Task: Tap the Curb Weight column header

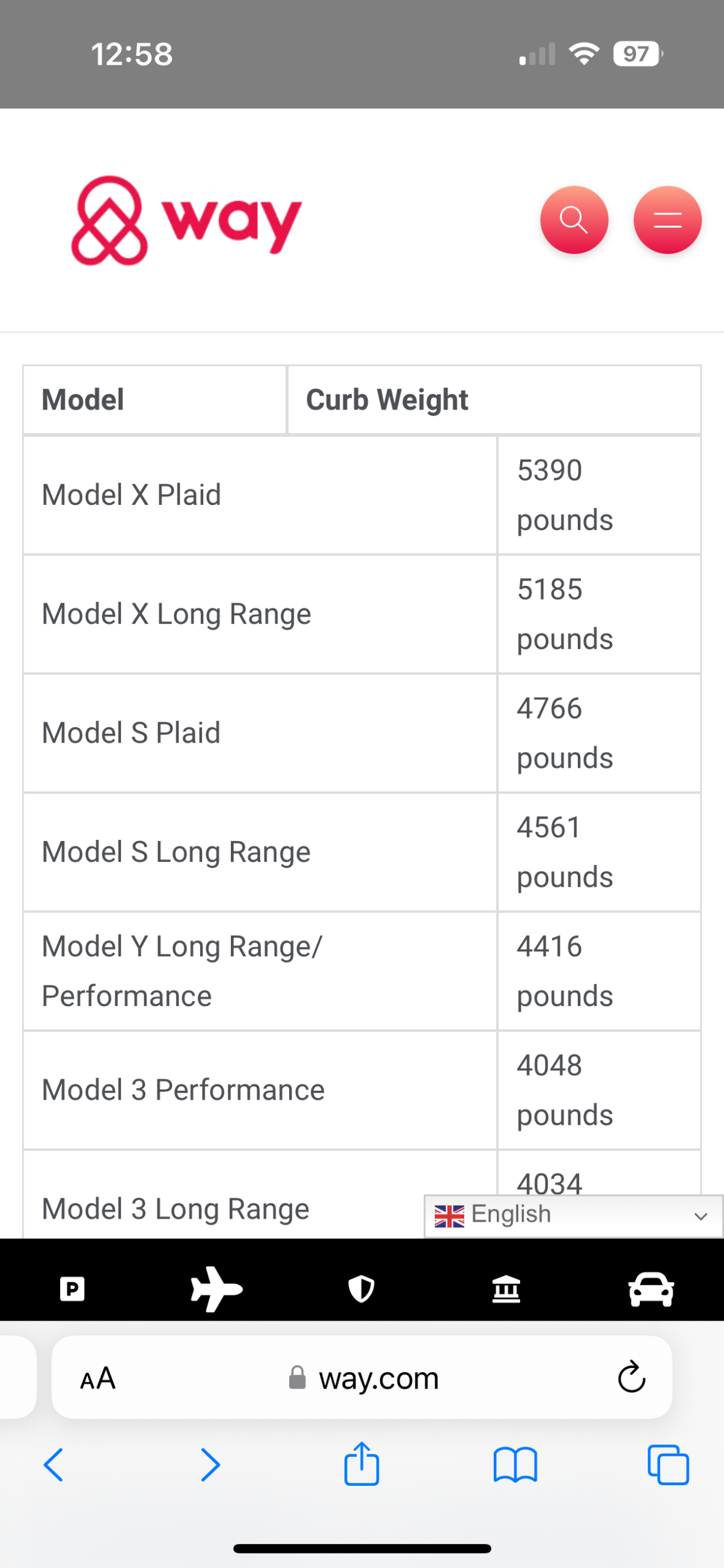Action: tap(387, 400)
